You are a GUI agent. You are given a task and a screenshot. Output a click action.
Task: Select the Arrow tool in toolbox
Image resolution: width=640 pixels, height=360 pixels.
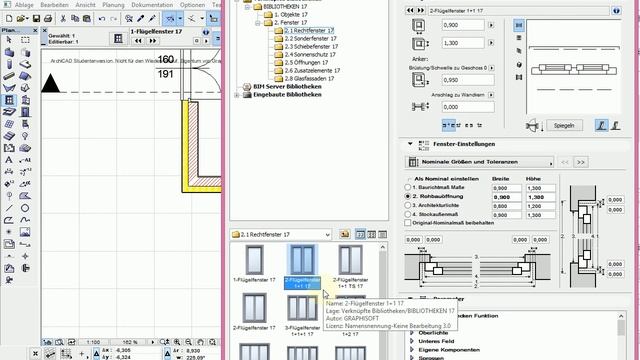tap(9, 40)
